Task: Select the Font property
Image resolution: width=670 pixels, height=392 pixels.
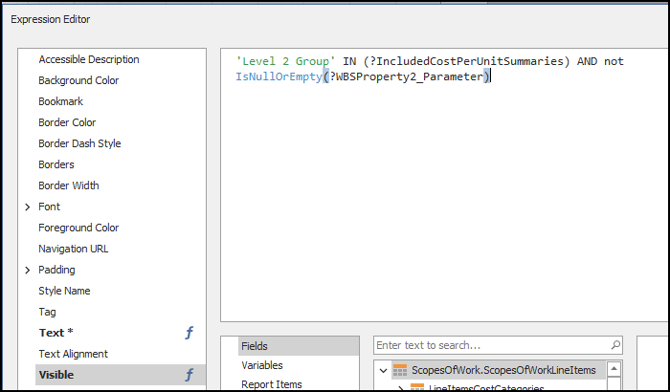Action: pyautogui.click(x=49, y=206)
